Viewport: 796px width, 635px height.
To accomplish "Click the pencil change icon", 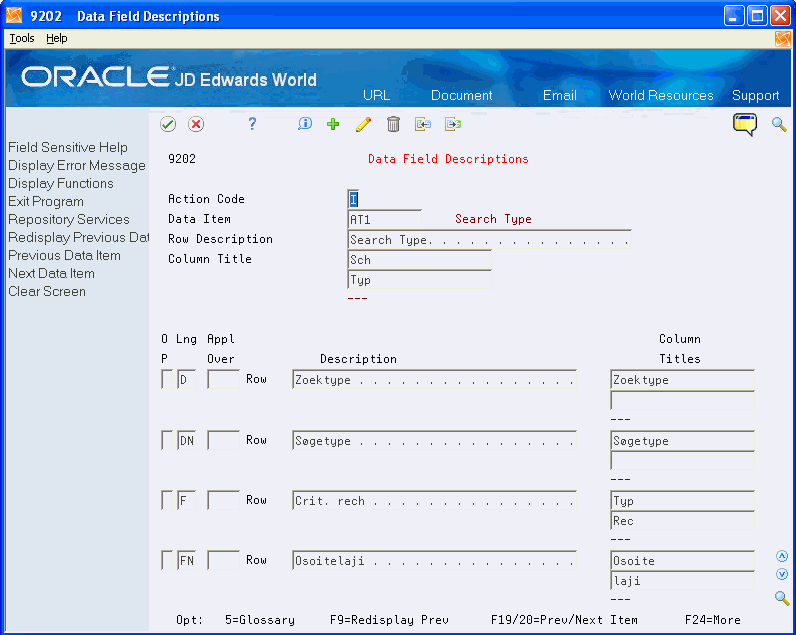I will click(x=363, y=124).
